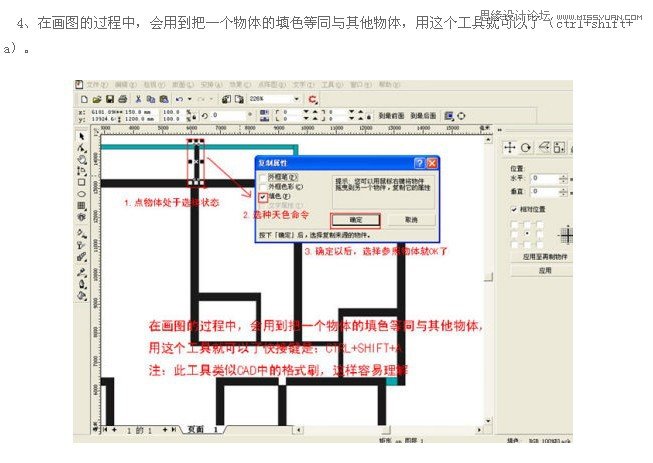Click the Cut scissors icon

138,99
